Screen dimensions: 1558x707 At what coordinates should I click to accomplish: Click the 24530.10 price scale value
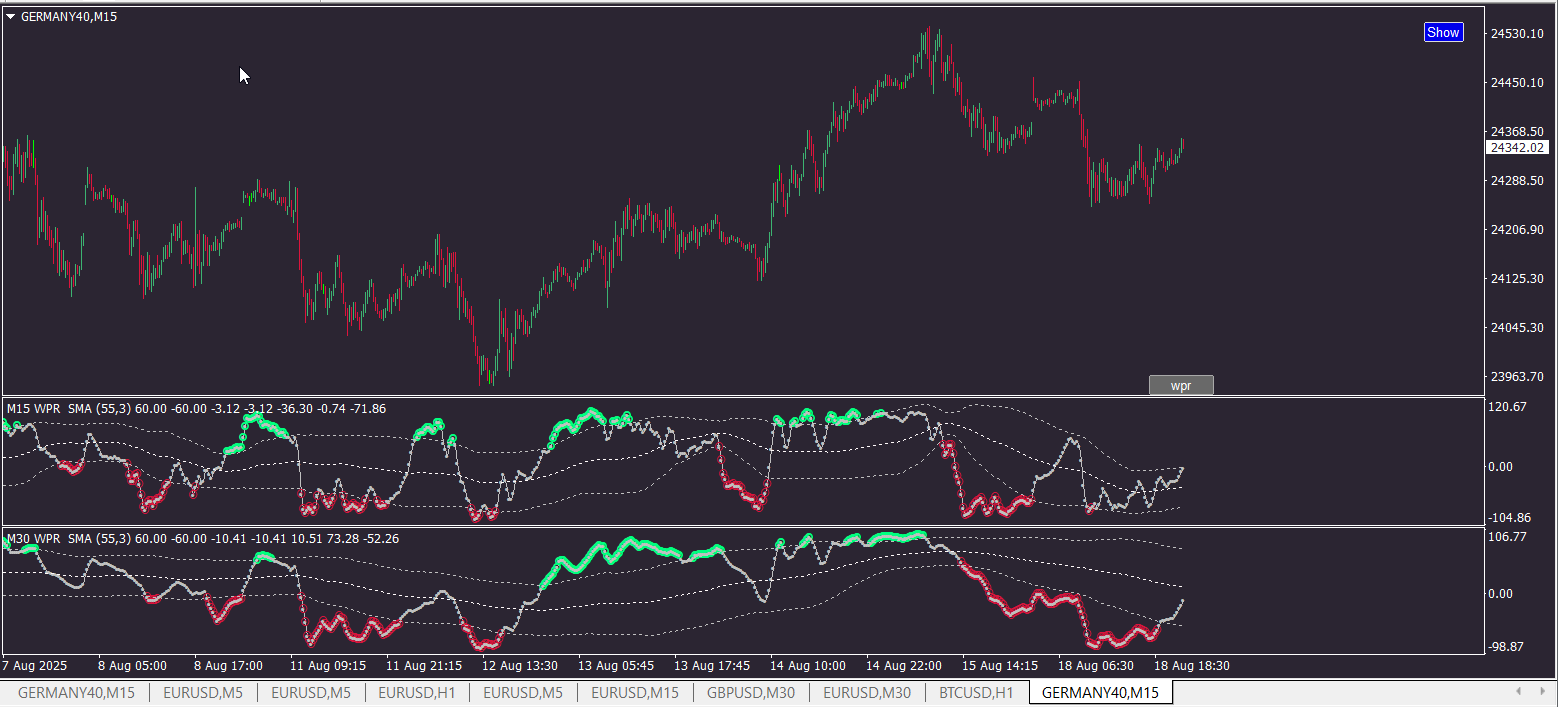[1517, 34]
